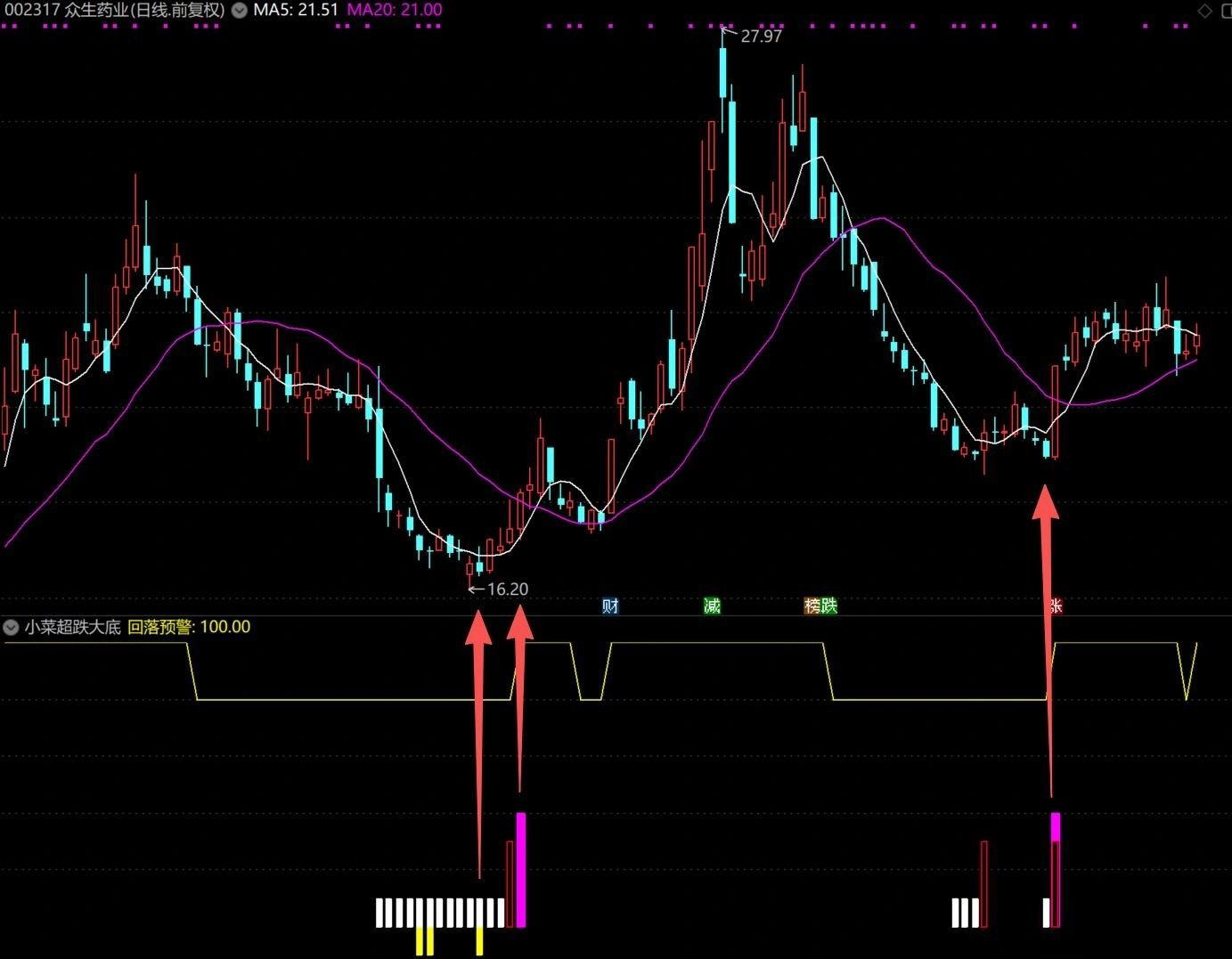Click the 回落预警: 100.00 value

[x=189, y=627]
